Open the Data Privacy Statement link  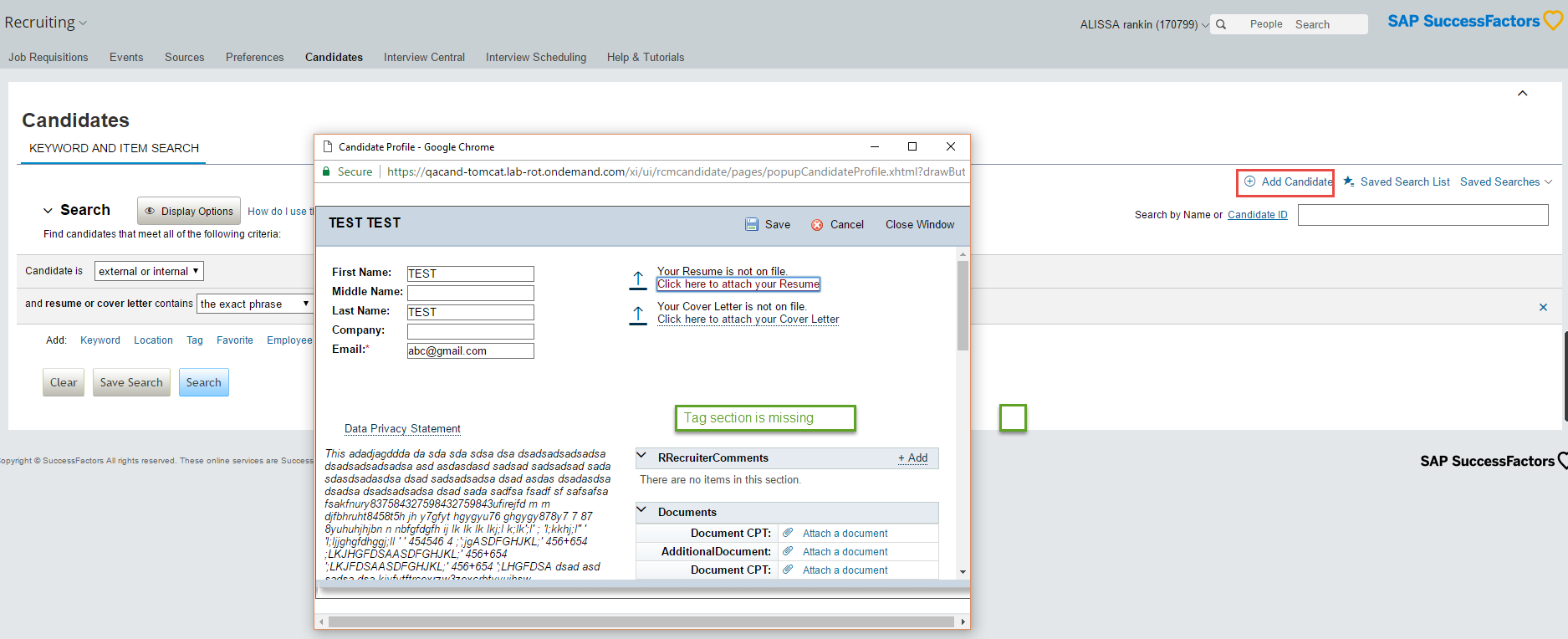click(x=402, y=429)
